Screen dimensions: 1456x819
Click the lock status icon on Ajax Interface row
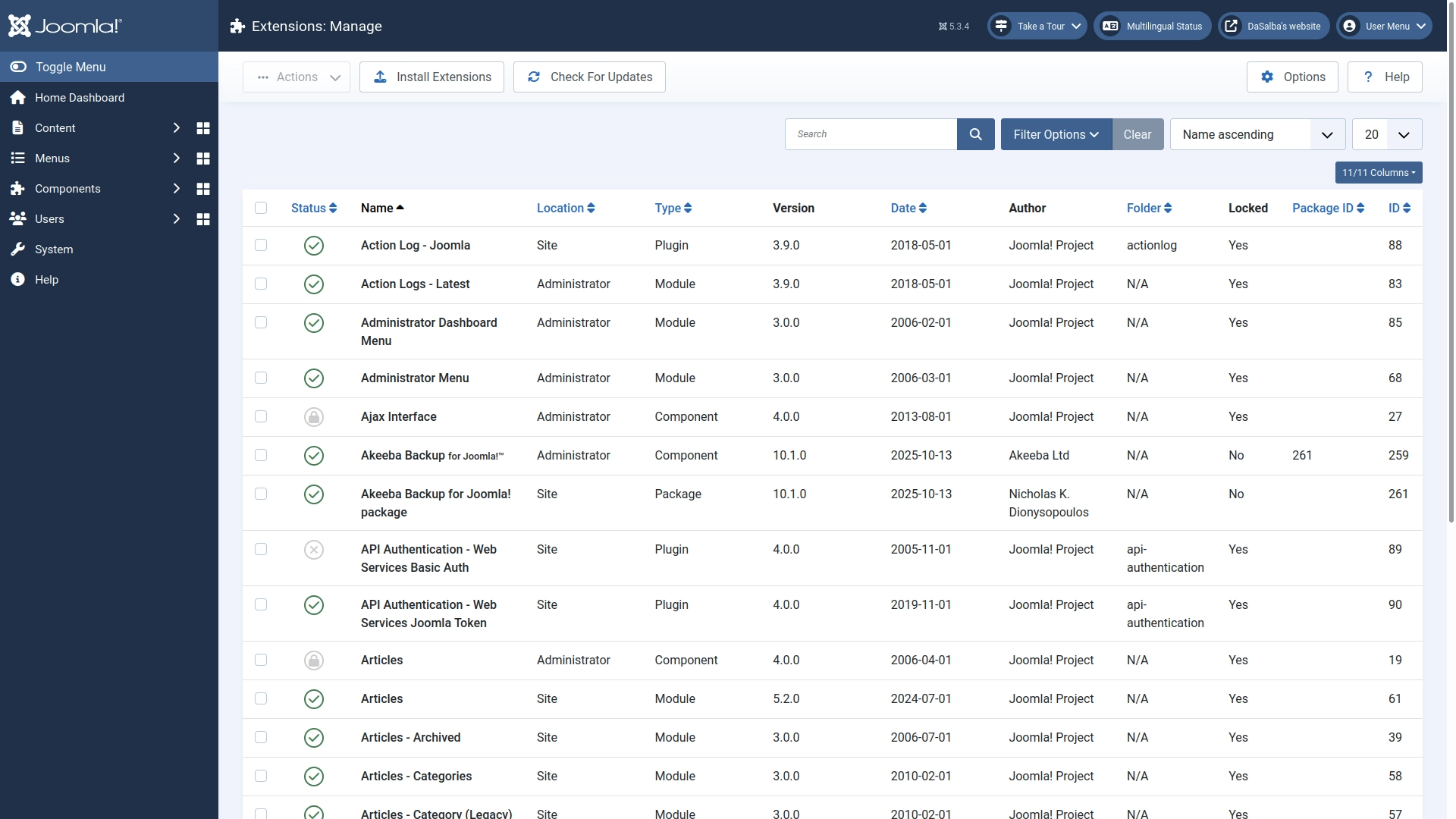click(313, 416)
